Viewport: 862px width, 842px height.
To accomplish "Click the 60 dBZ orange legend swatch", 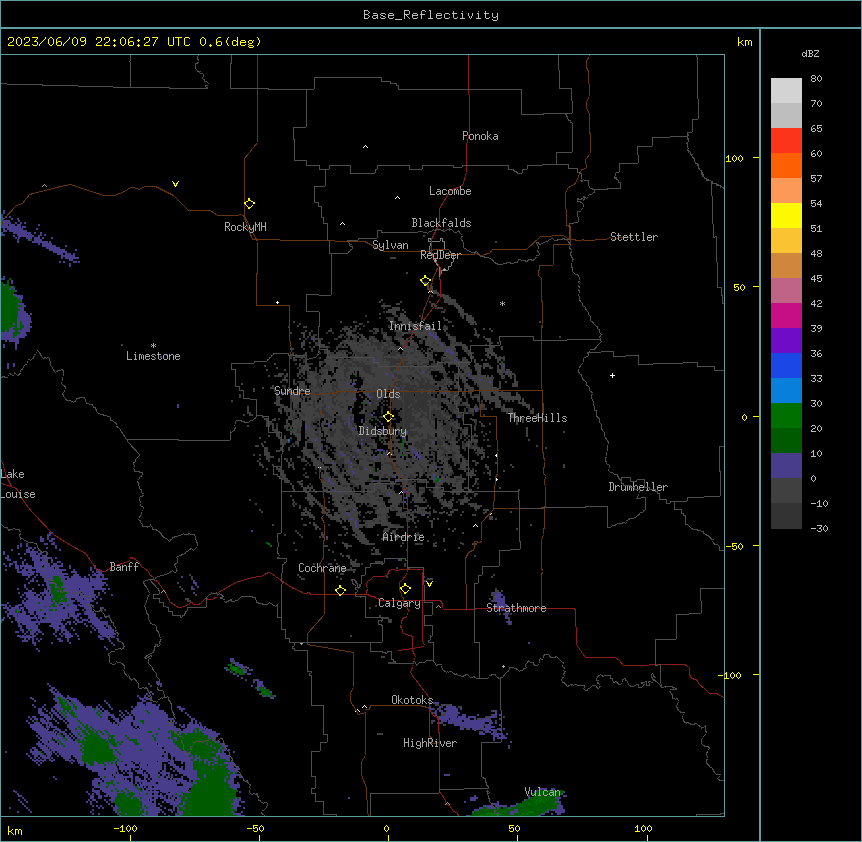I will click(x=786, y=165).
